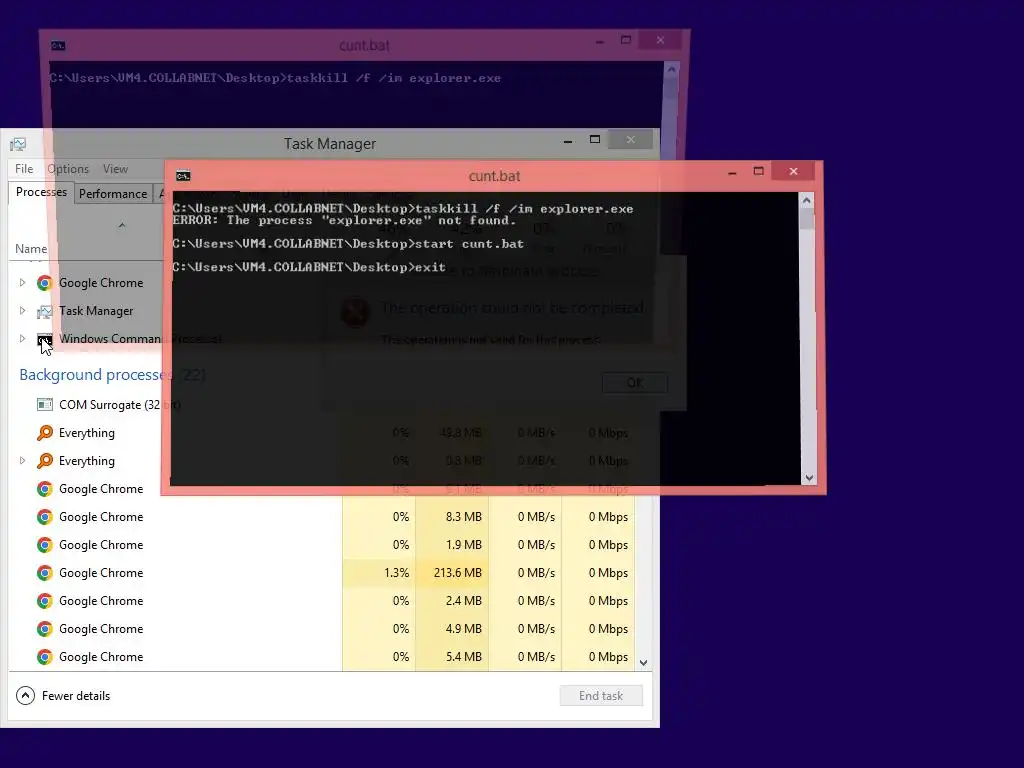Click the COM Surrogate process name

point(120,405)
